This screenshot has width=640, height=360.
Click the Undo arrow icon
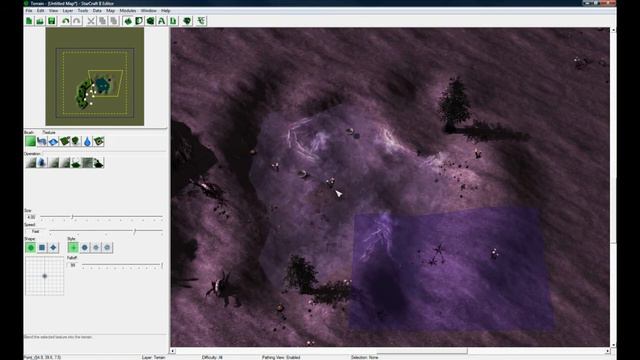coord(65,21)
